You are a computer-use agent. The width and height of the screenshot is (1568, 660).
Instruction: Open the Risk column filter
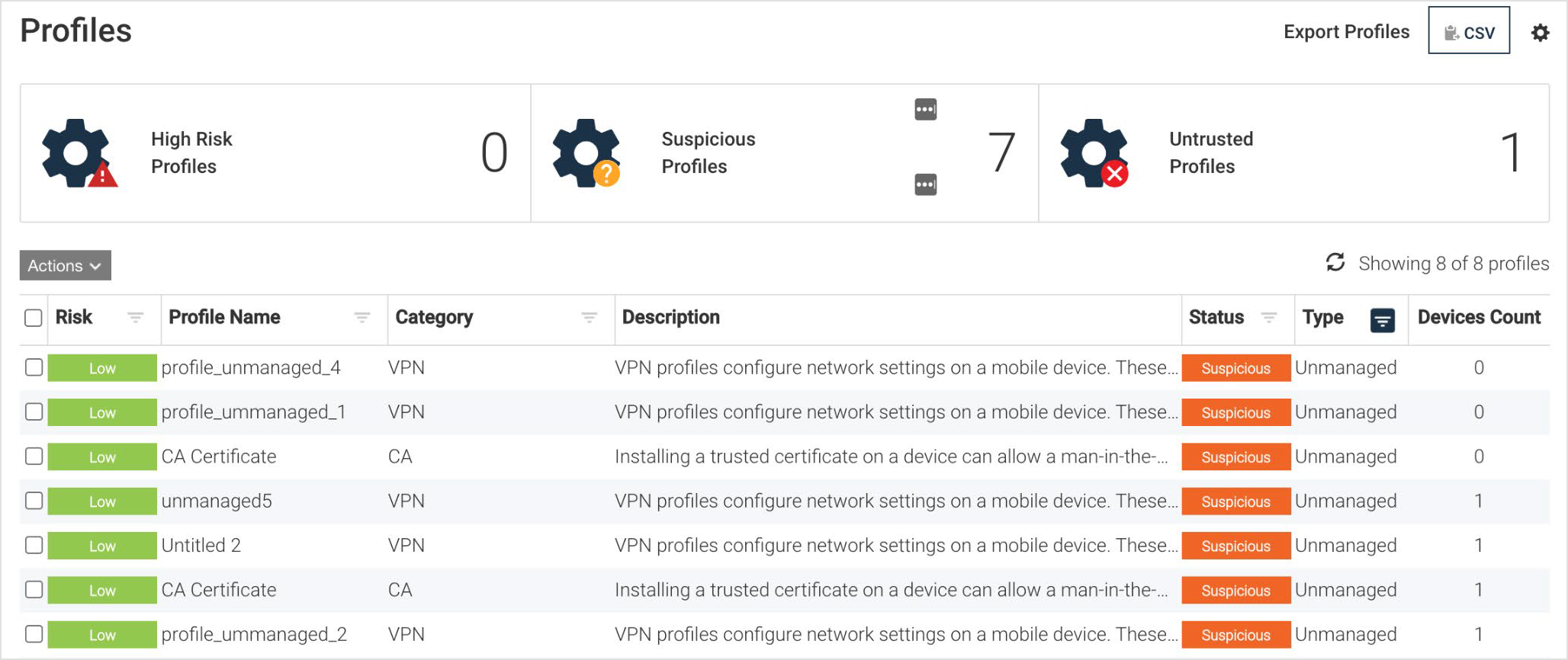click(135, 317)
